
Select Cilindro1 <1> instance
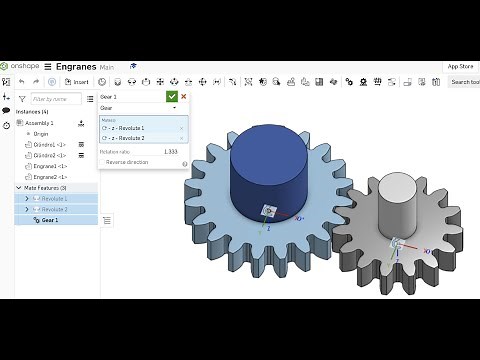coord(49,145)
